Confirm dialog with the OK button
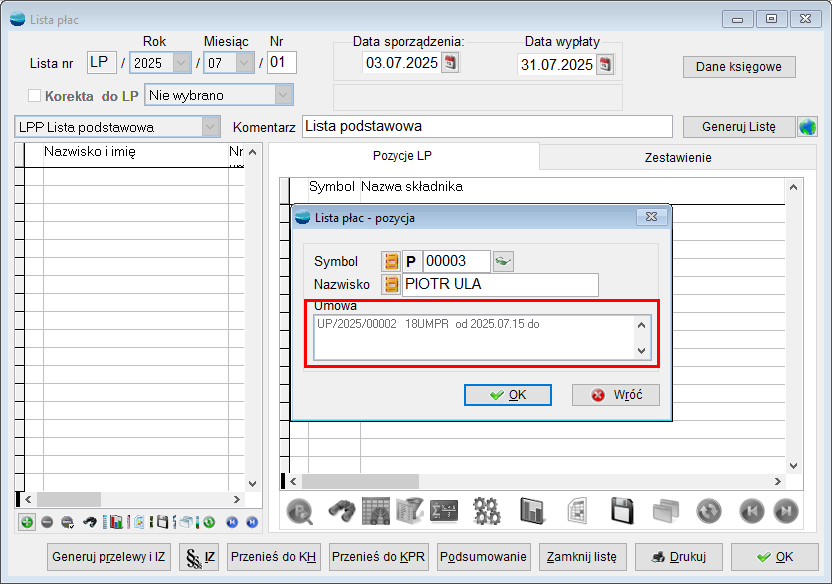 tap(508, 395)
